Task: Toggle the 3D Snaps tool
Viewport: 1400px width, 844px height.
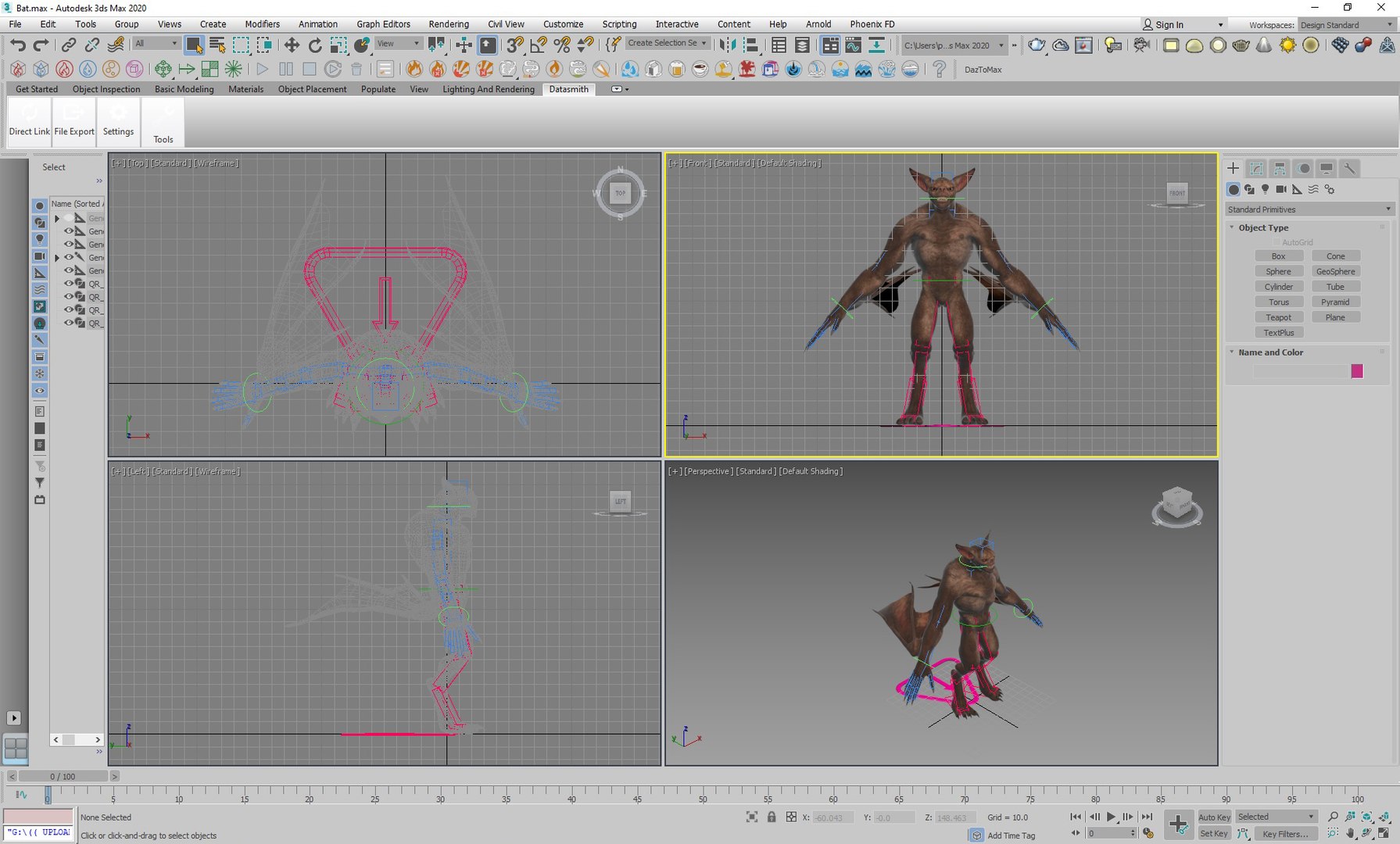Action: [515, 45]
